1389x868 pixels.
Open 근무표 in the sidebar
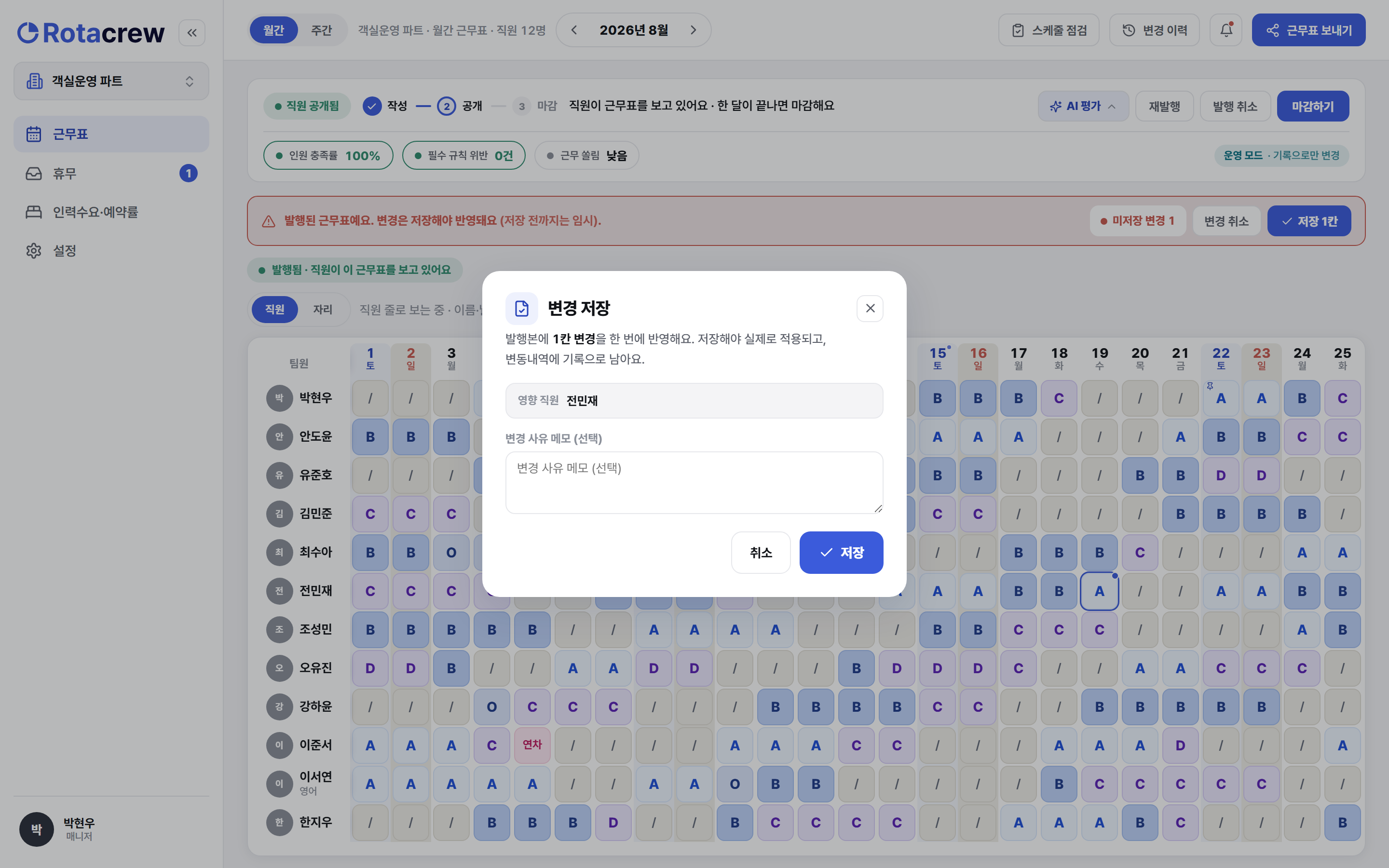pos(111,135)
